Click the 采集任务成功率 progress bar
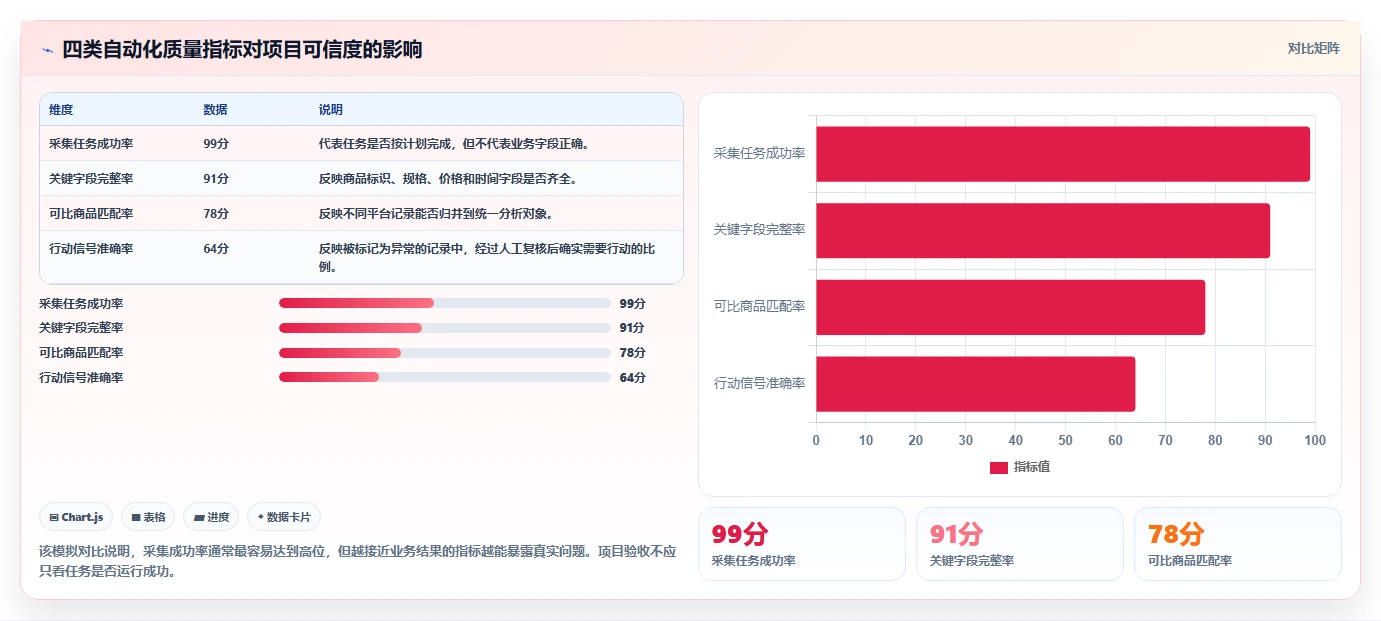Viewport: 1381px width, 621px height. (444, 303)
